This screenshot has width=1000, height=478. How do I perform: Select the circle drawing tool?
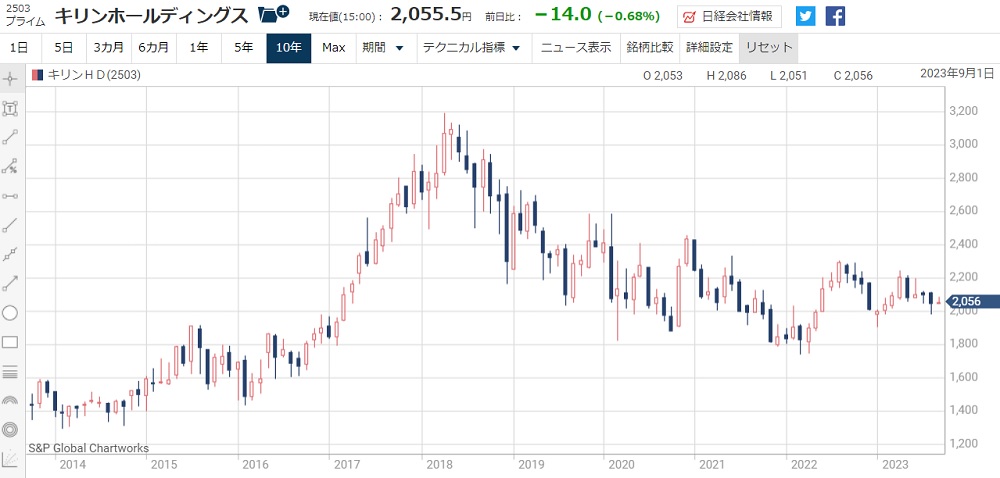10,313
